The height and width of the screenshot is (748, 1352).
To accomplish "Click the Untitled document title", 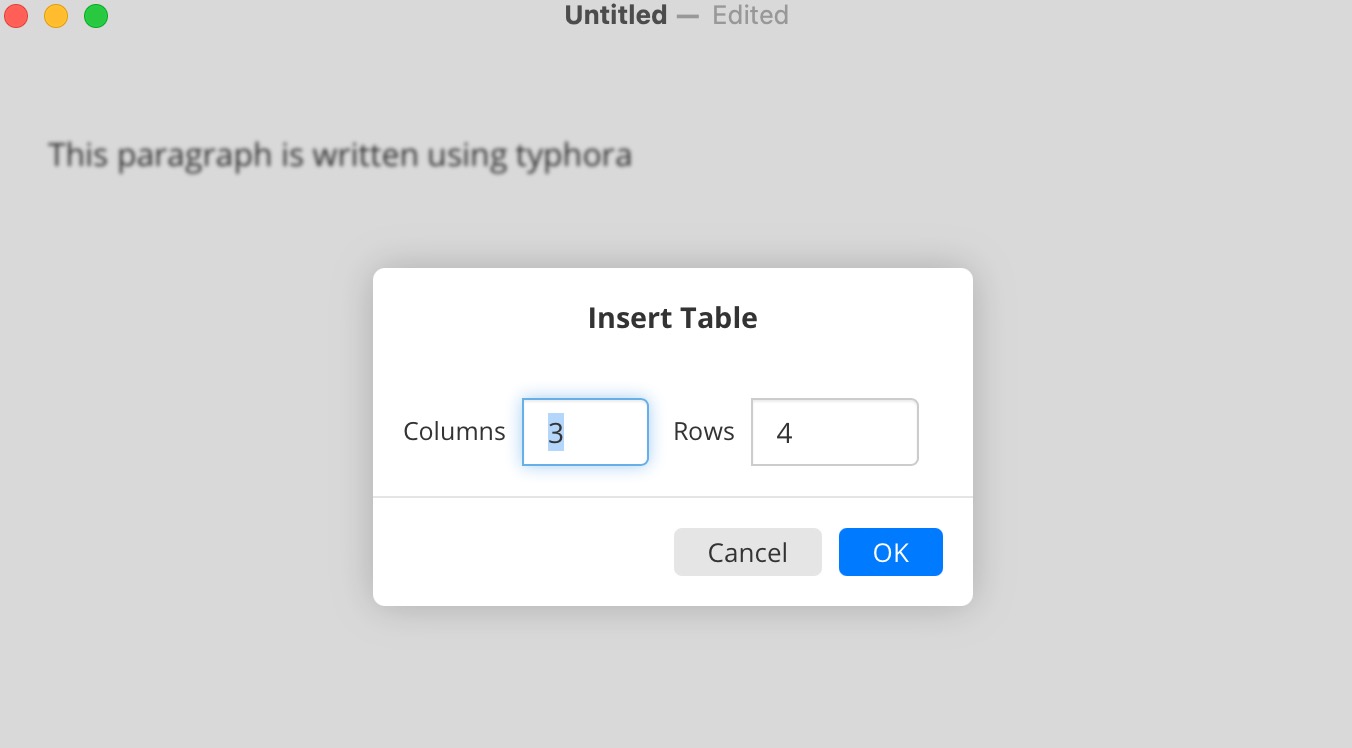I will pyautogui.click(x=615, y=15).
